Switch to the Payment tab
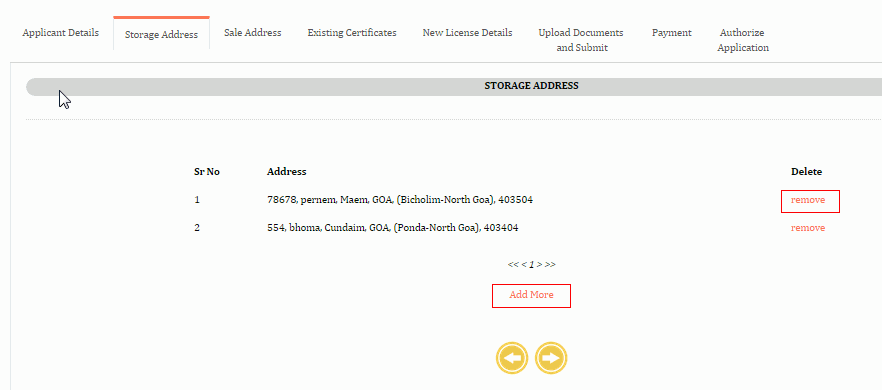The image size is (882, 390). 672,33
